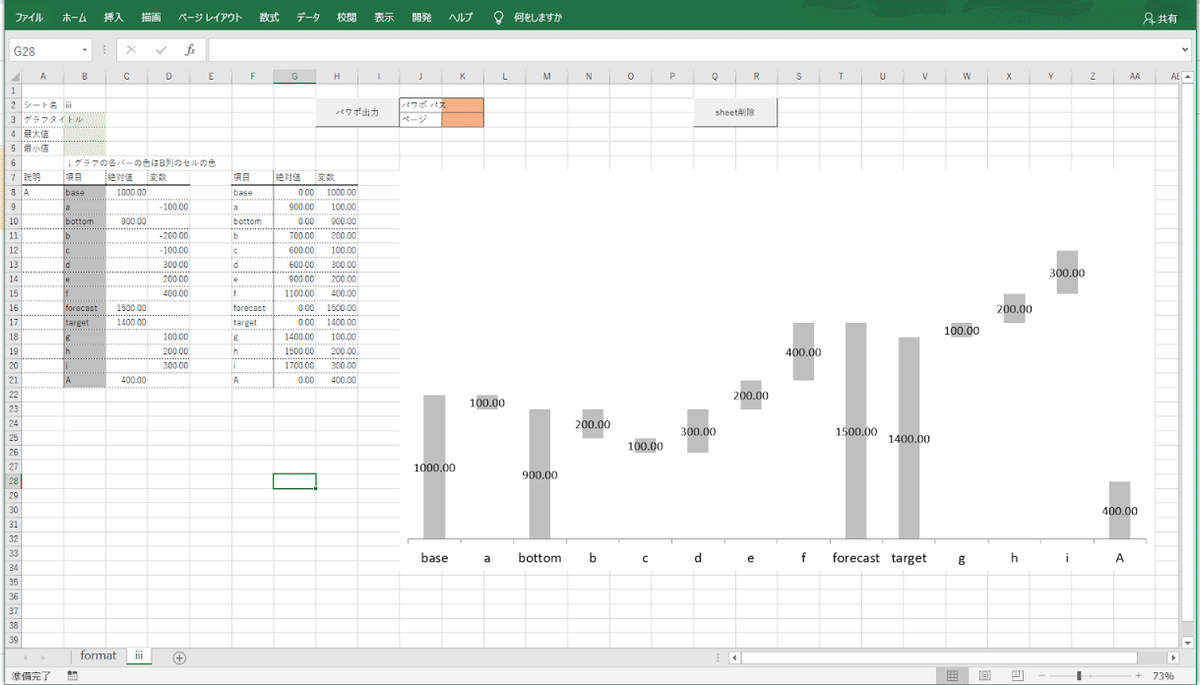
Task: Click the 何をしますか search box
Action: [x=538, y=18]
